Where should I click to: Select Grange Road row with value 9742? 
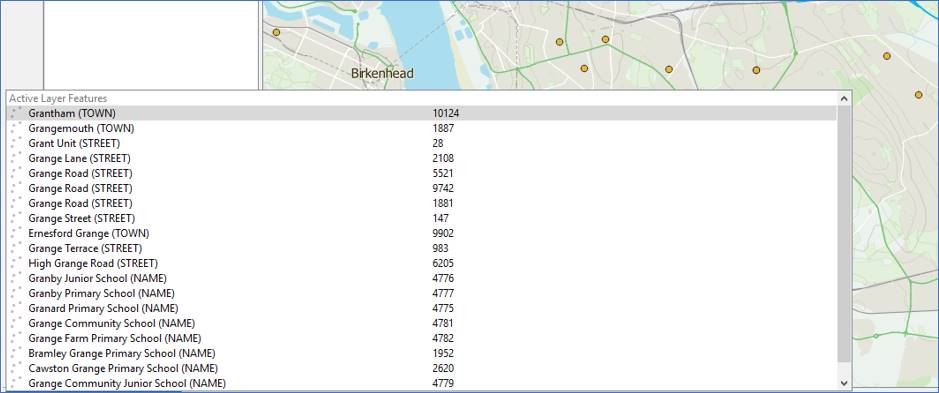[422, 188]
